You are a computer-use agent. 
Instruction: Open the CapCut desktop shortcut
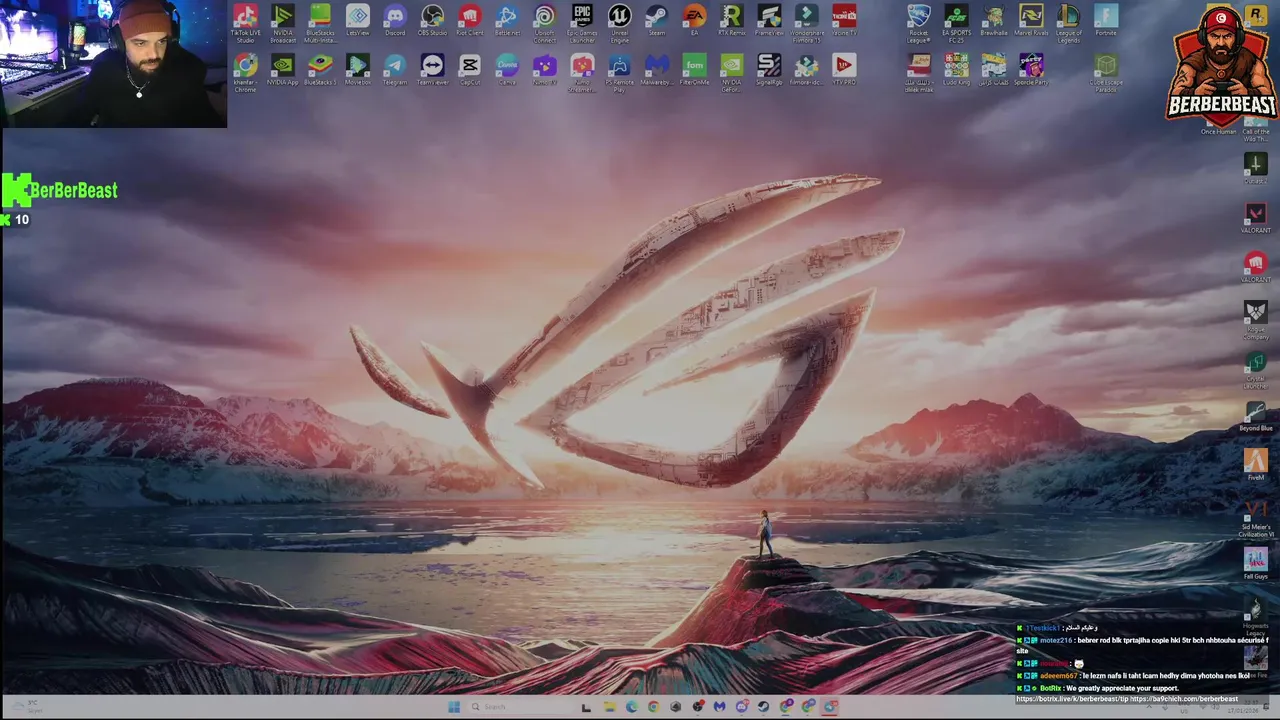469,69
